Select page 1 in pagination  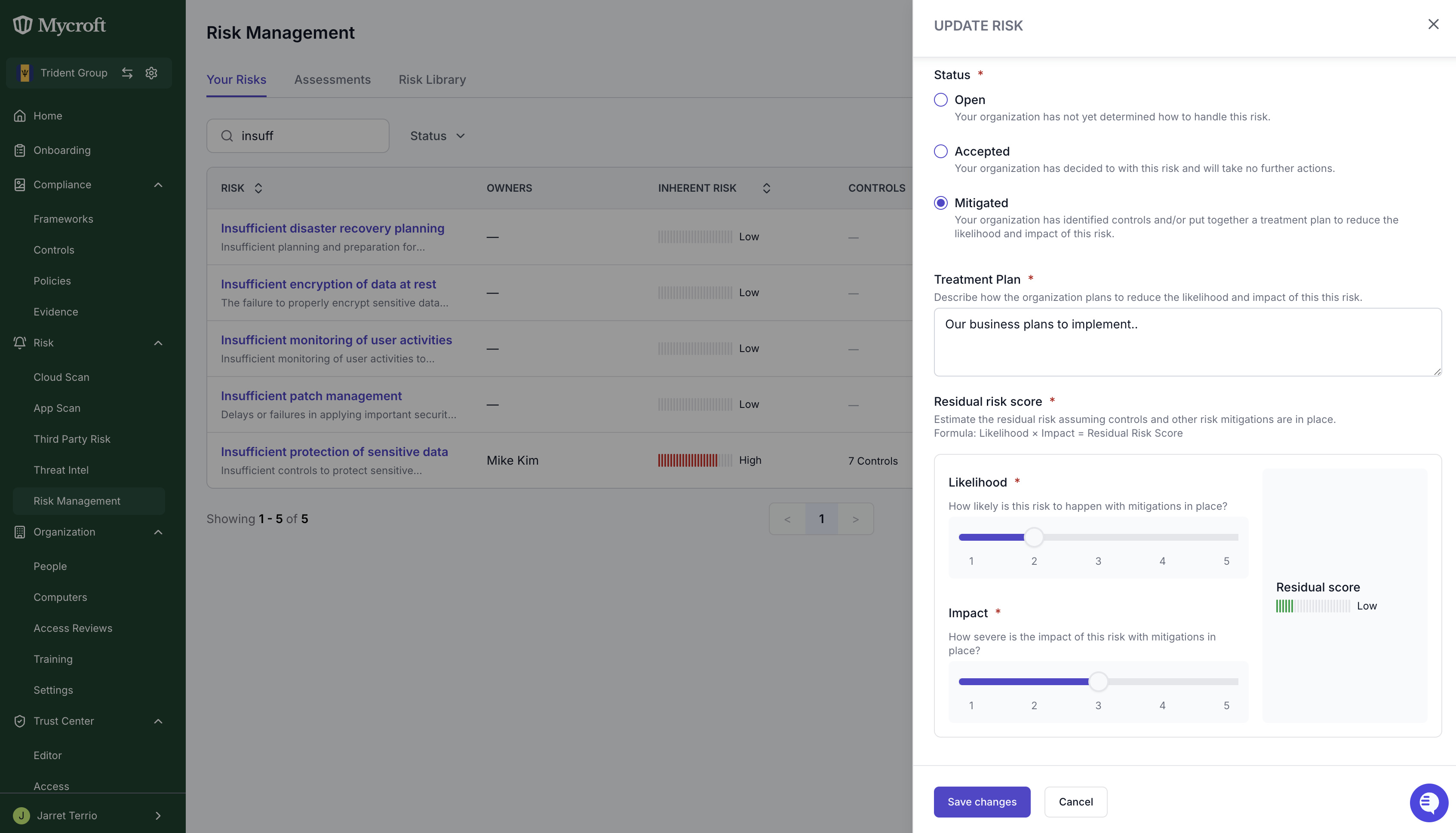pyautogui.click(x=821, y=519)
